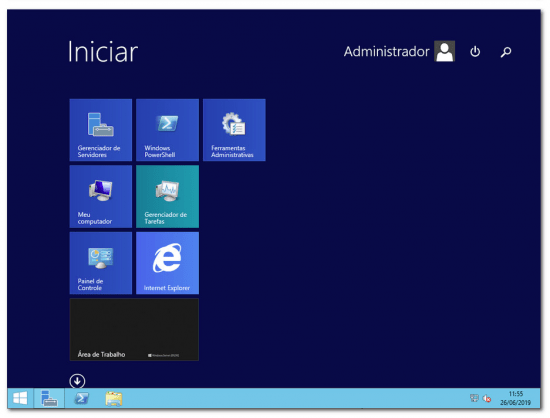Open Server Manager from the taskbar
550x418 pixels.
(49, 398)
